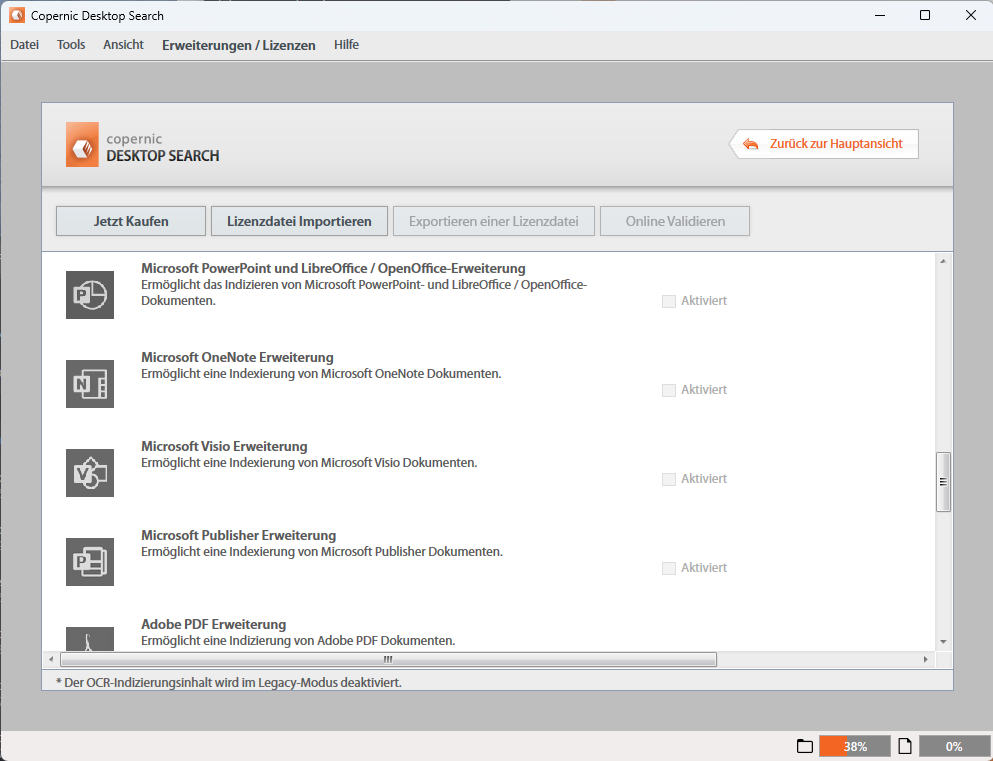Enable Aktiviert for the OneNote extension
The width and height of the screenshot is (993, 761).
point(668,389)
